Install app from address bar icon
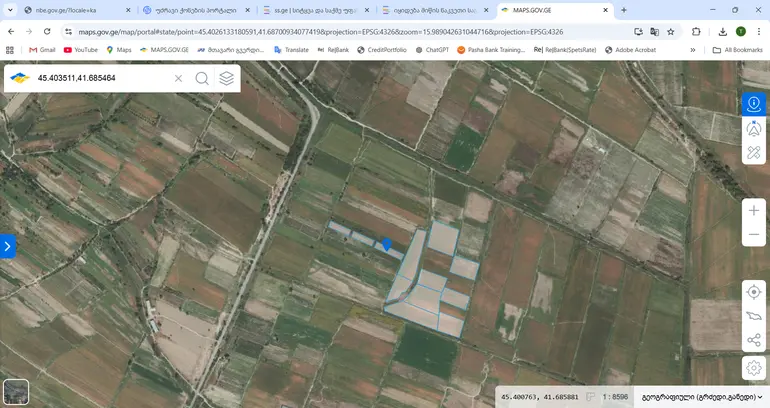The image size is (770, 408). (x=638, y=32)
